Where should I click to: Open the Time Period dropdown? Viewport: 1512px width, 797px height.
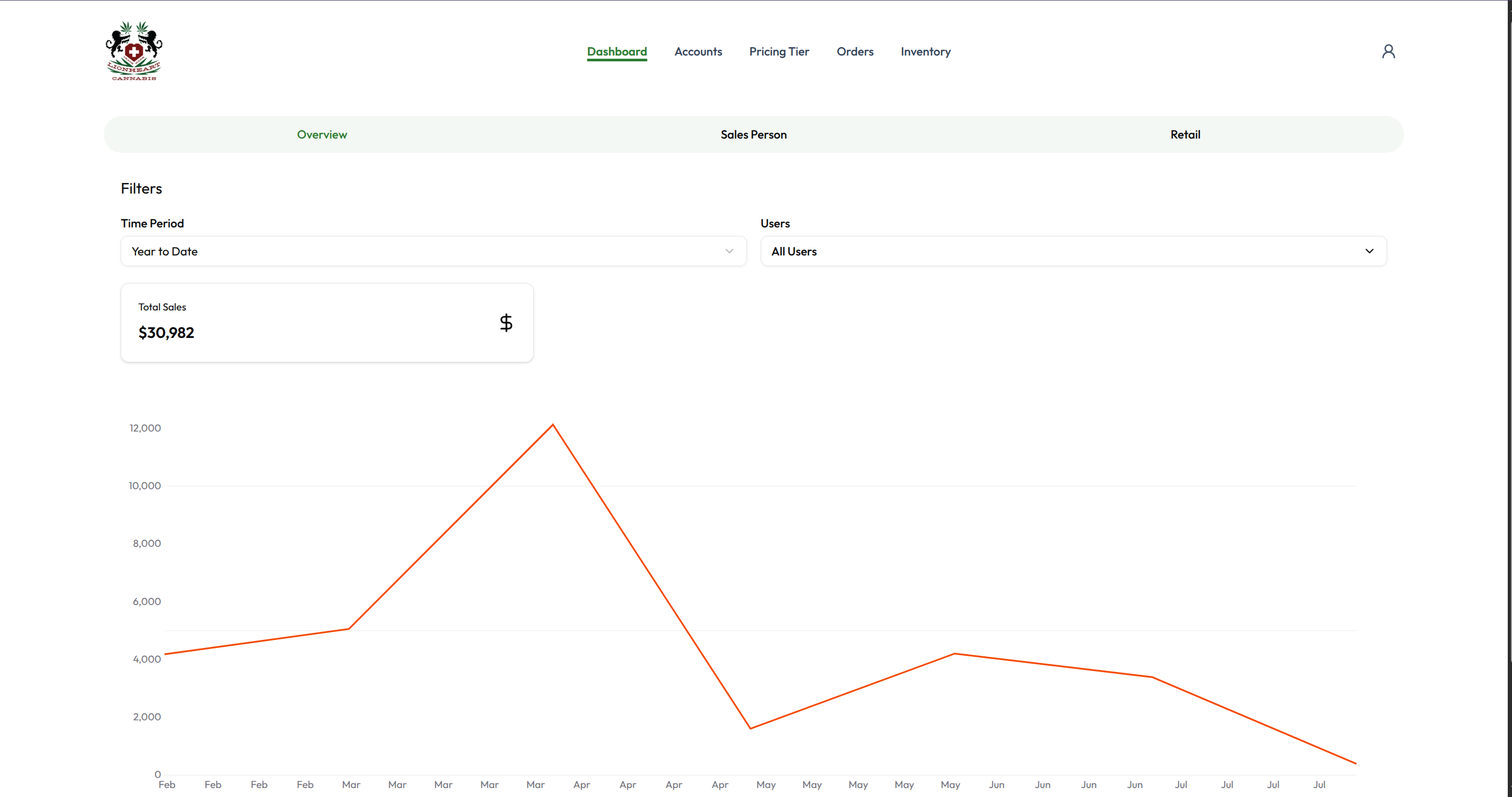(433, 251)
